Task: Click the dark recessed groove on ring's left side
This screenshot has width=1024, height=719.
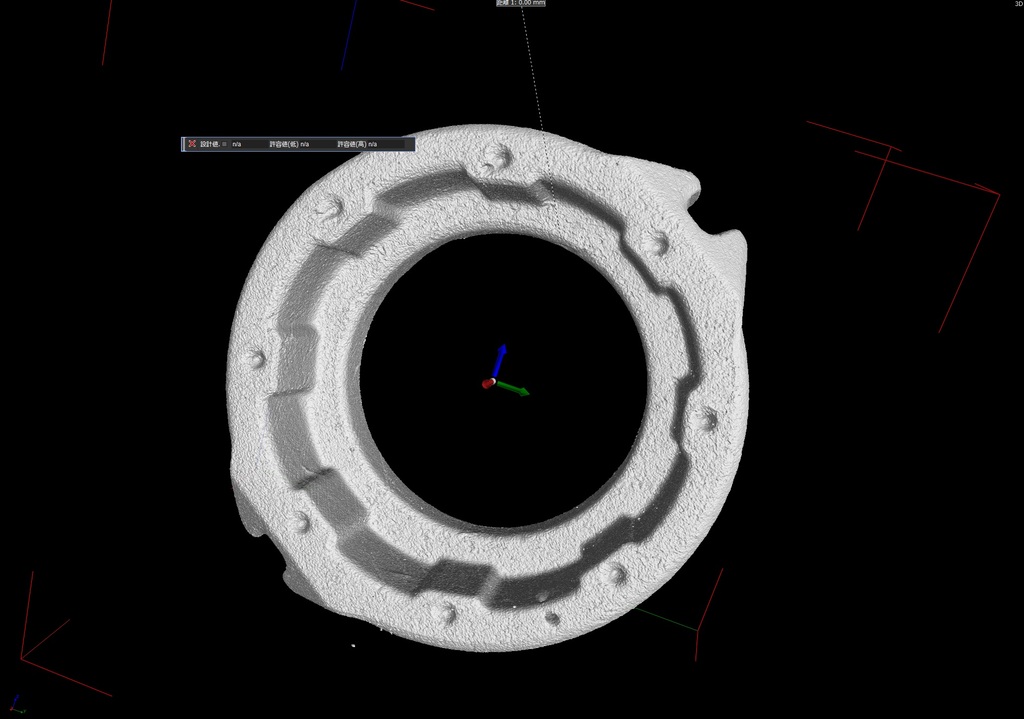Action: 291,360
